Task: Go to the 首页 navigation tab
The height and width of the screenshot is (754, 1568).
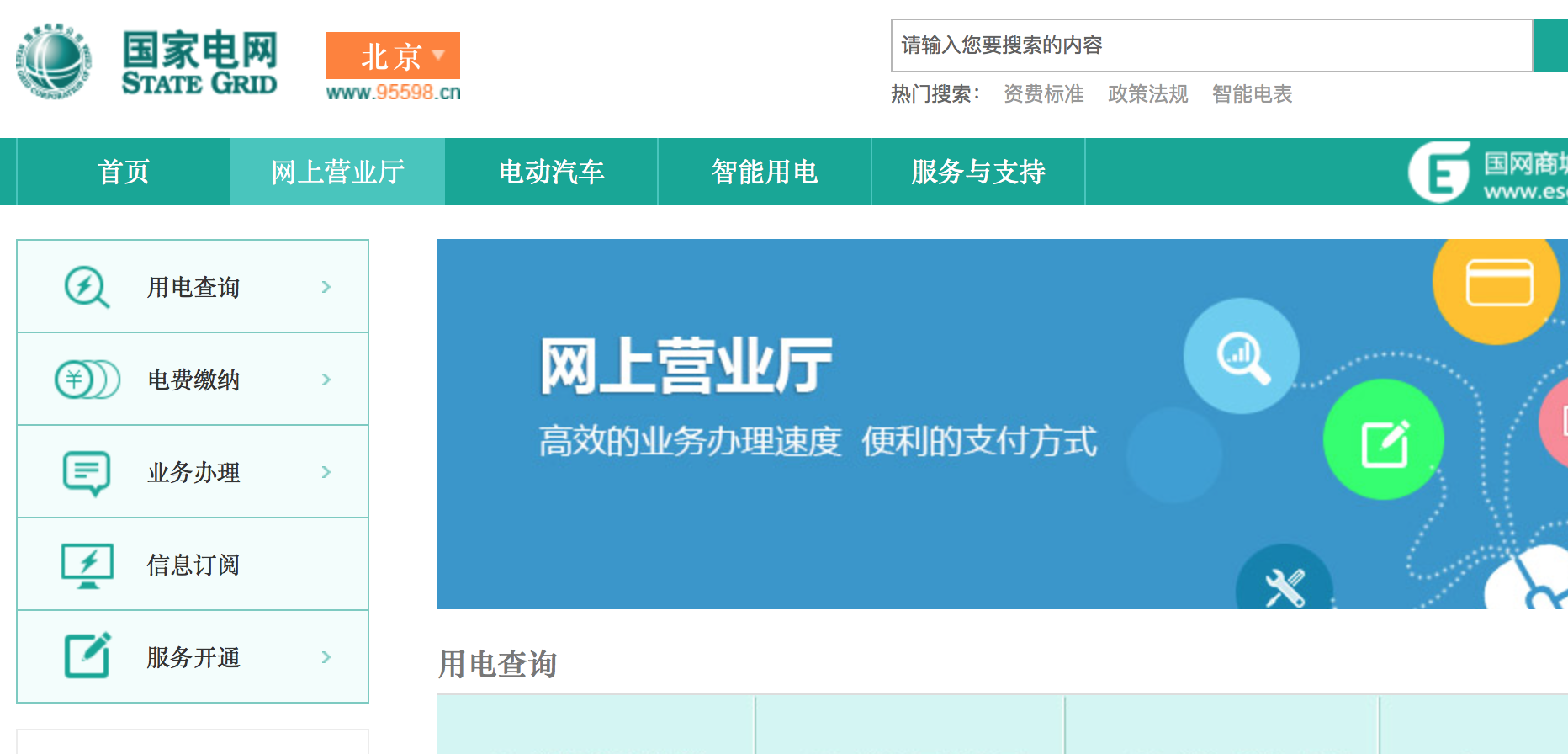Action: [124, 172]
